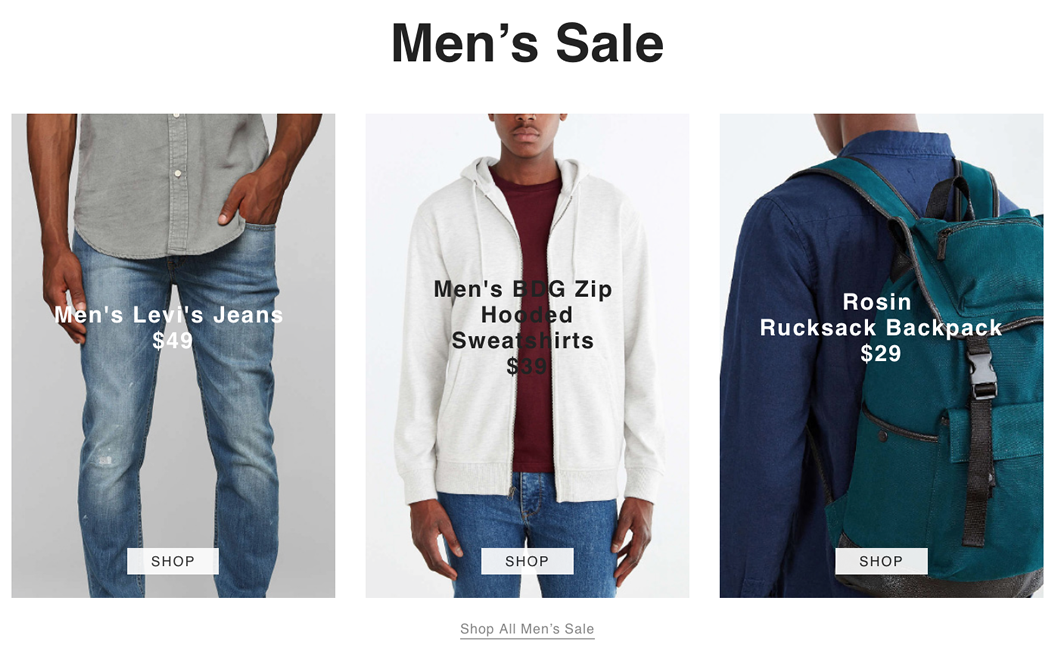Select the Men's Levi's Jeans title text
Viewport: 1052px width, 648px height.
point(169,315)
